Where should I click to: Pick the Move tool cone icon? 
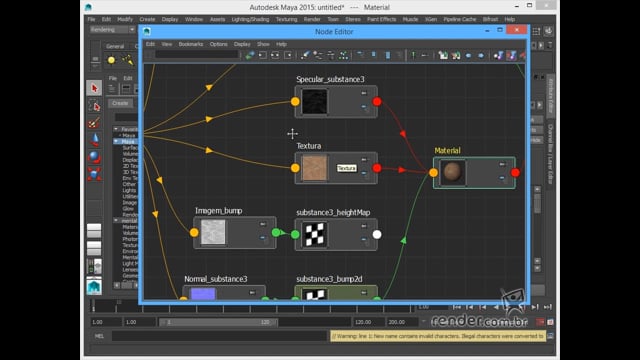click(x=94, y=140)
